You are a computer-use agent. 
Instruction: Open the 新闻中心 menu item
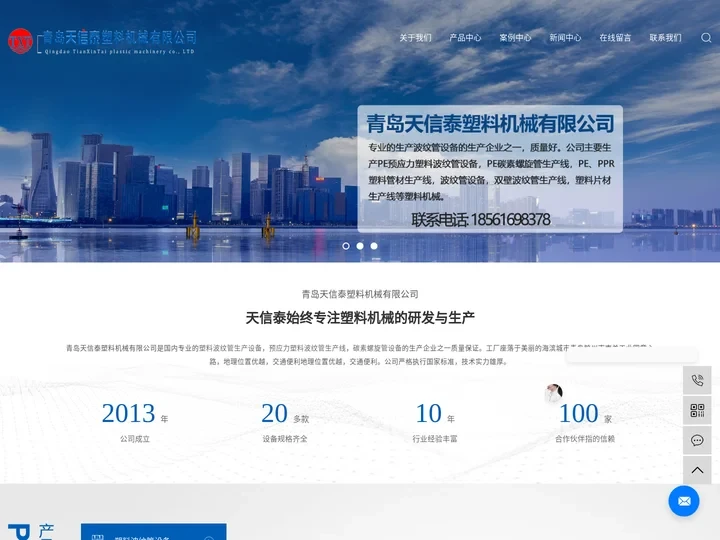pyautogui.click(x=565, y=38)
